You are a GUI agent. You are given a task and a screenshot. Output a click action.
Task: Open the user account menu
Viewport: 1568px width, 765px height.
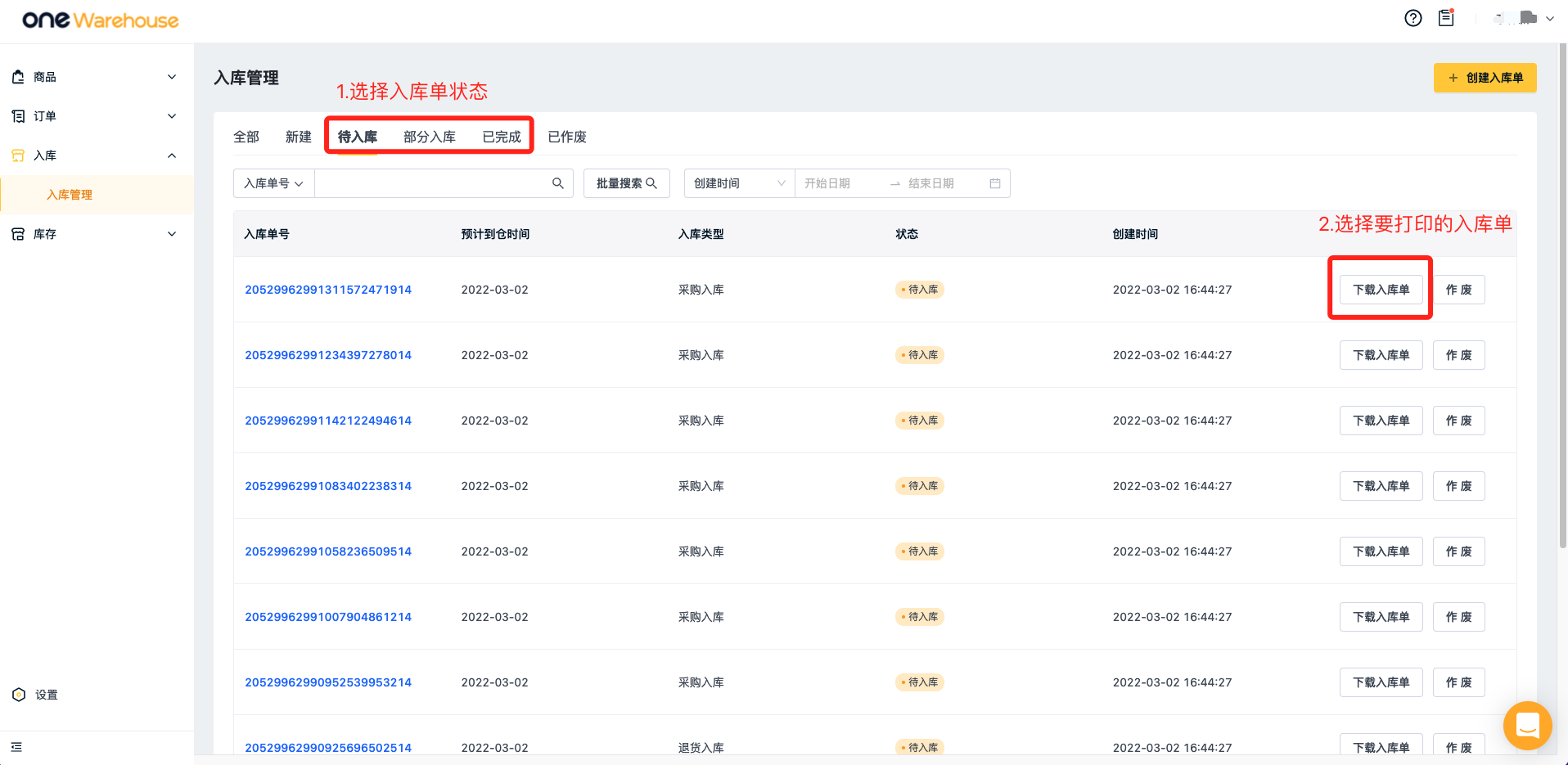pyautogui.click(x=1525, y=18)
